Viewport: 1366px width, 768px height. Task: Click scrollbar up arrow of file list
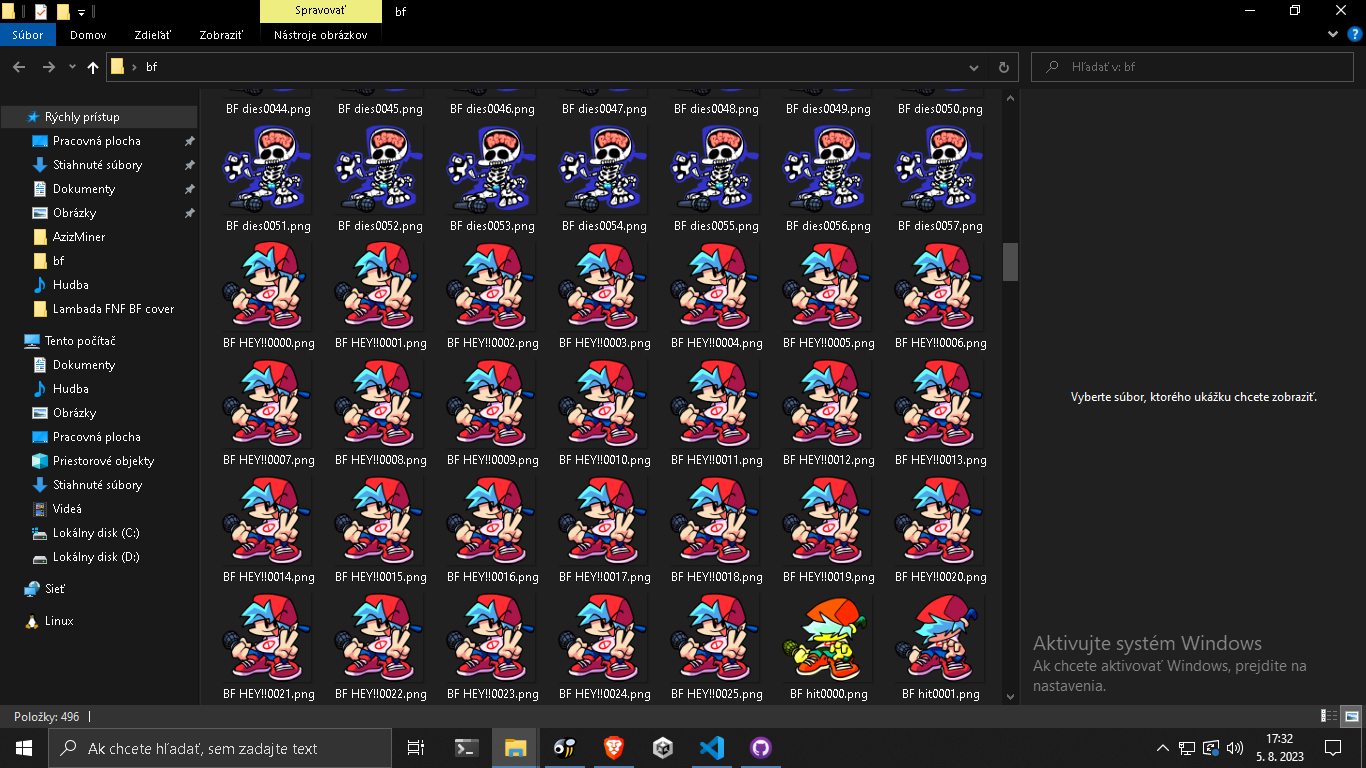1010,99
